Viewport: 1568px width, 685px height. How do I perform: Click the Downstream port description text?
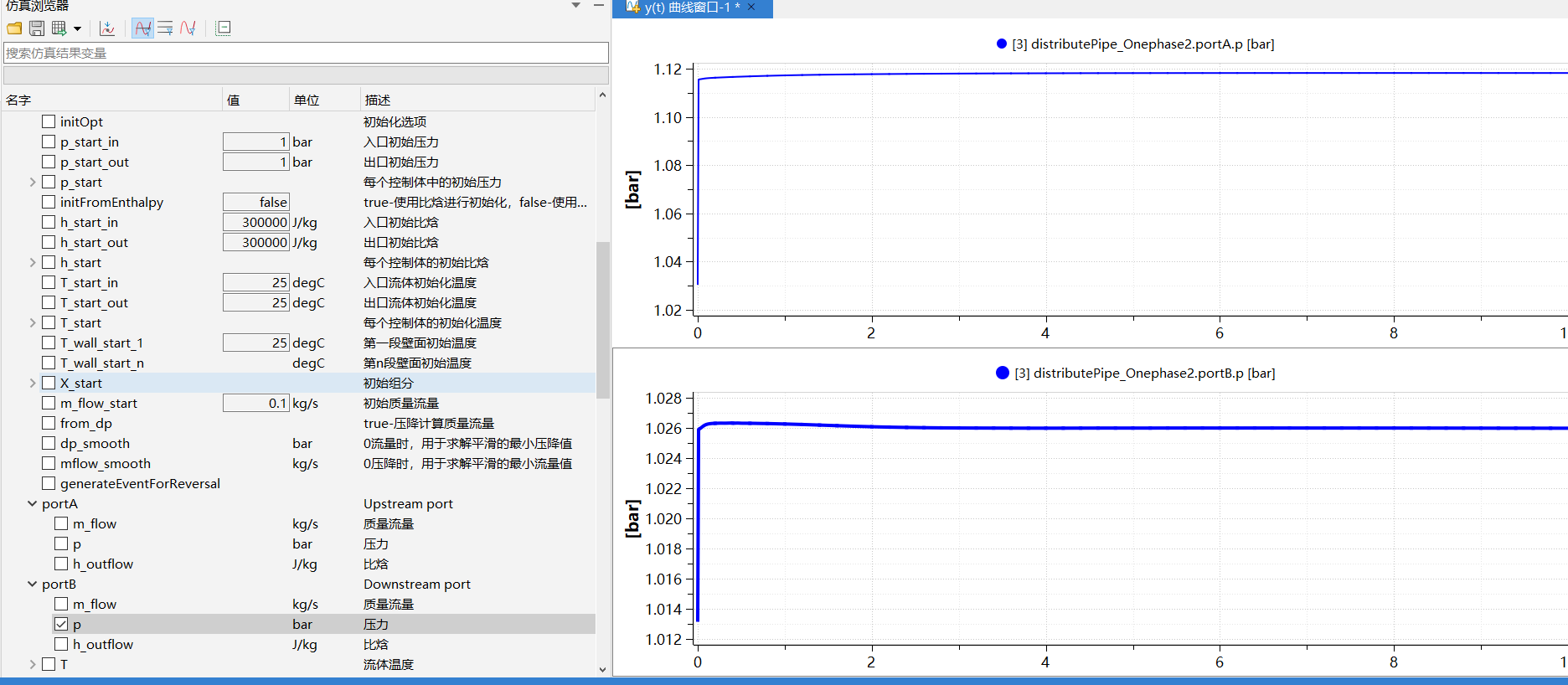coord(417,584)
